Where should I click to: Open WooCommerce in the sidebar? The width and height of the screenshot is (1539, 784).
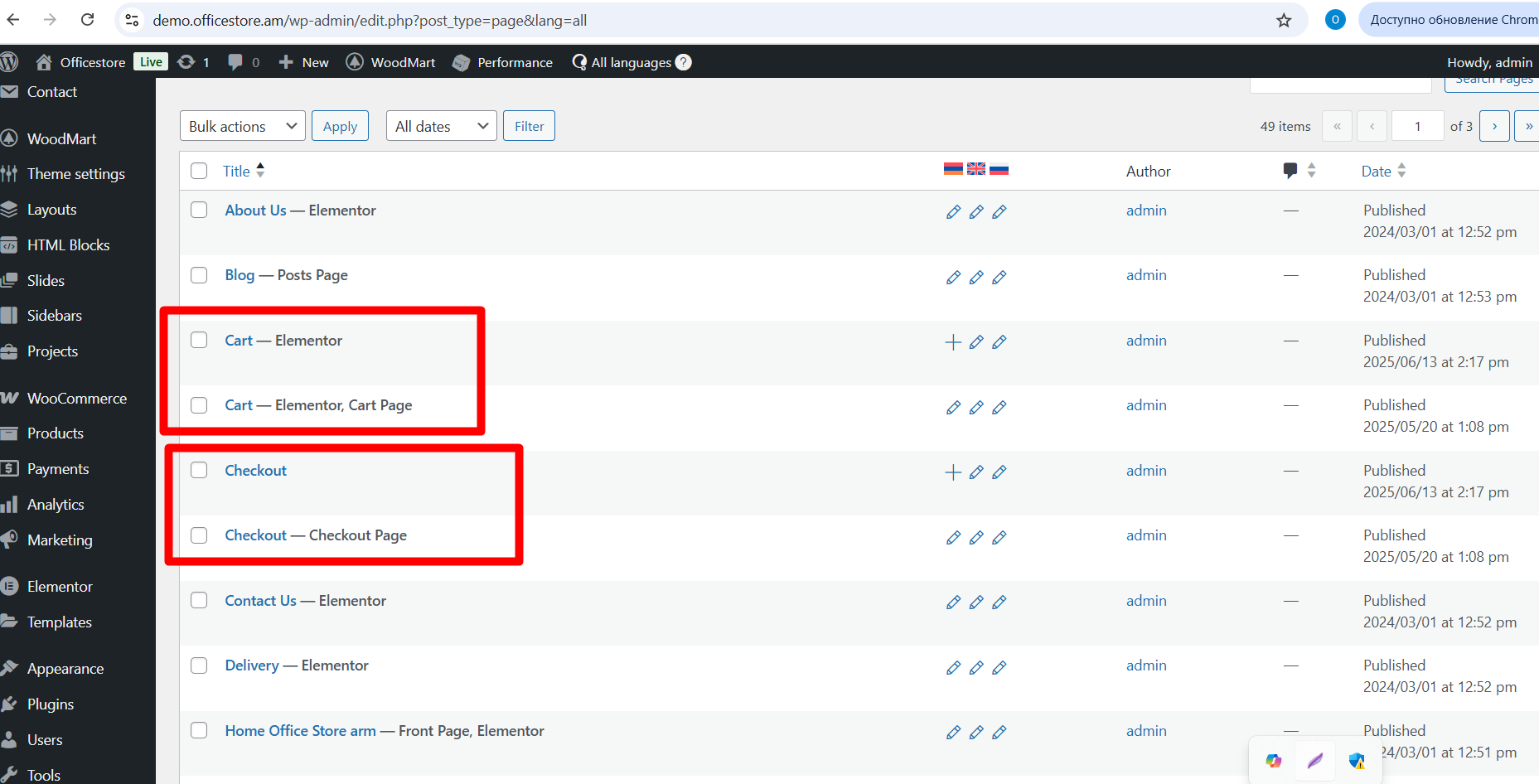(x=77, y=399)
